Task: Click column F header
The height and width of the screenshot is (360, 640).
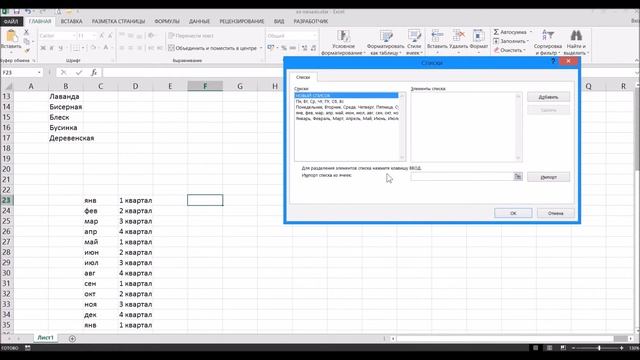Action: pyautogui.click(x=205, y=86)
